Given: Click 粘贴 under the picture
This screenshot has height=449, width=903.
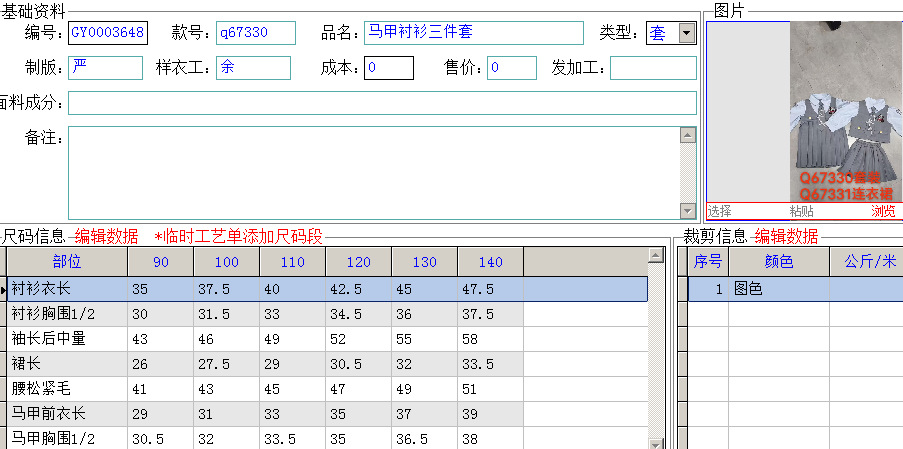Looking at the screenshot, I should click(802, 211).
